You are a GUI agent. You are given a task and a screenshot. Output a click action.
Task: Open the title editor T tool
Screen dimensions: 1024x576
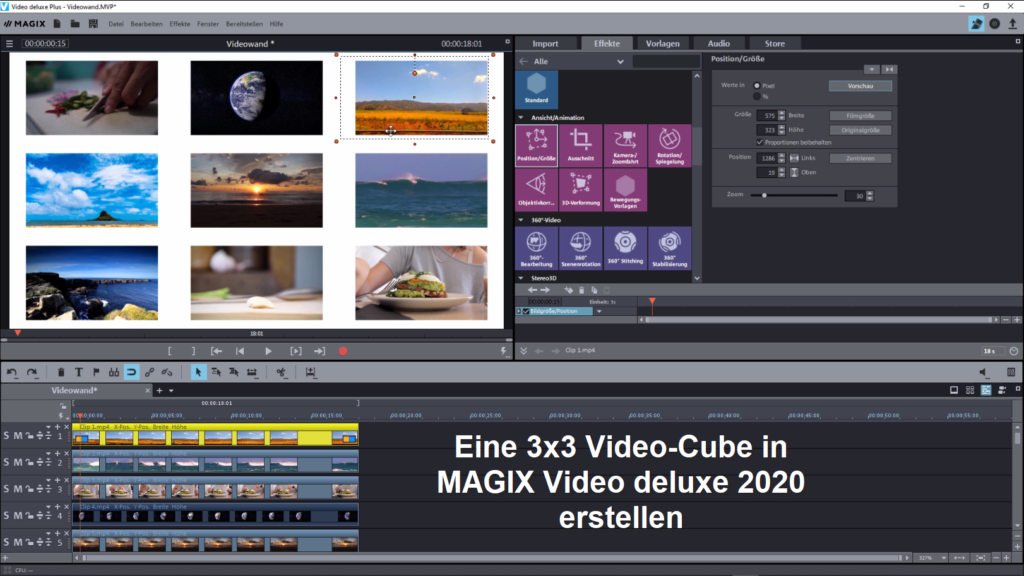(x=78, y=372)
